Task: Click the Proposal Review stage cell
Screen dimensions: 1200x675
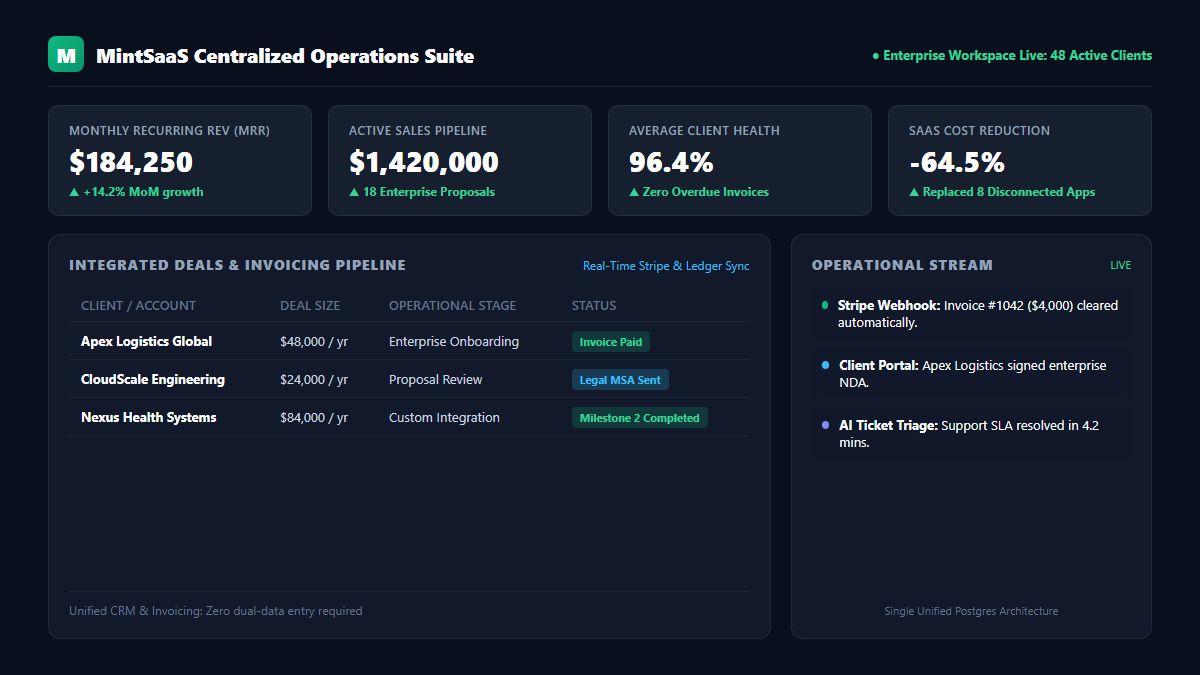Action: (x=436, y=380)
